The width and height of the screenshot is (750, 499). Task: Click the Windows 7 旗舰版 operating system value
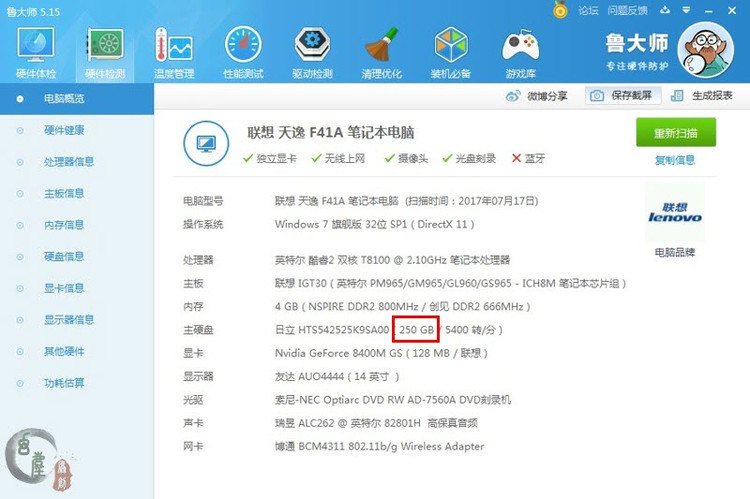375,224
